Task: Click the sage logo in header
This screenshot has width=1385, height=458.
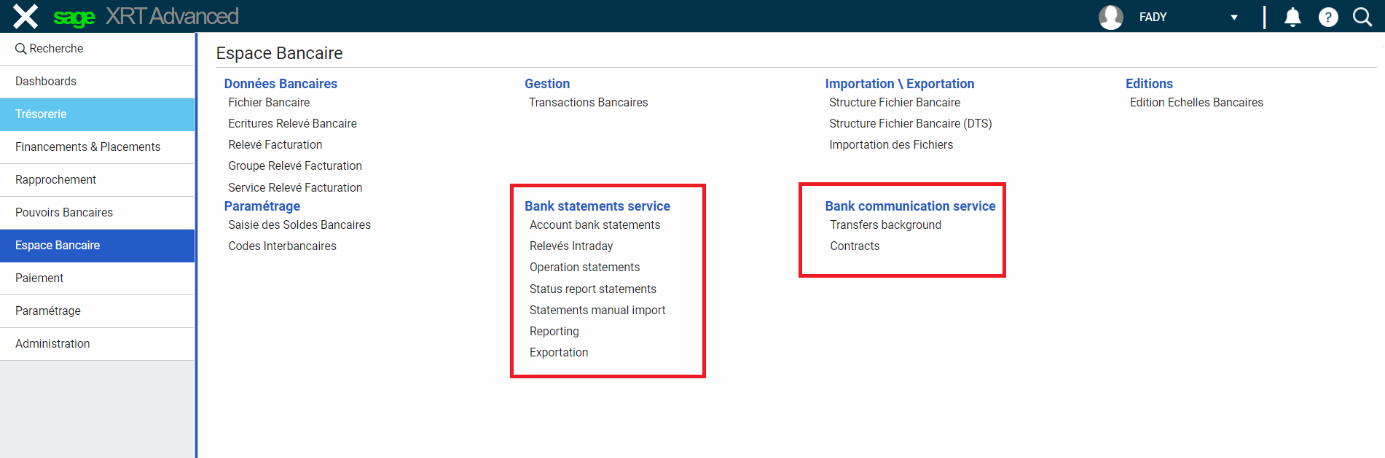Action: click(74, 17)
